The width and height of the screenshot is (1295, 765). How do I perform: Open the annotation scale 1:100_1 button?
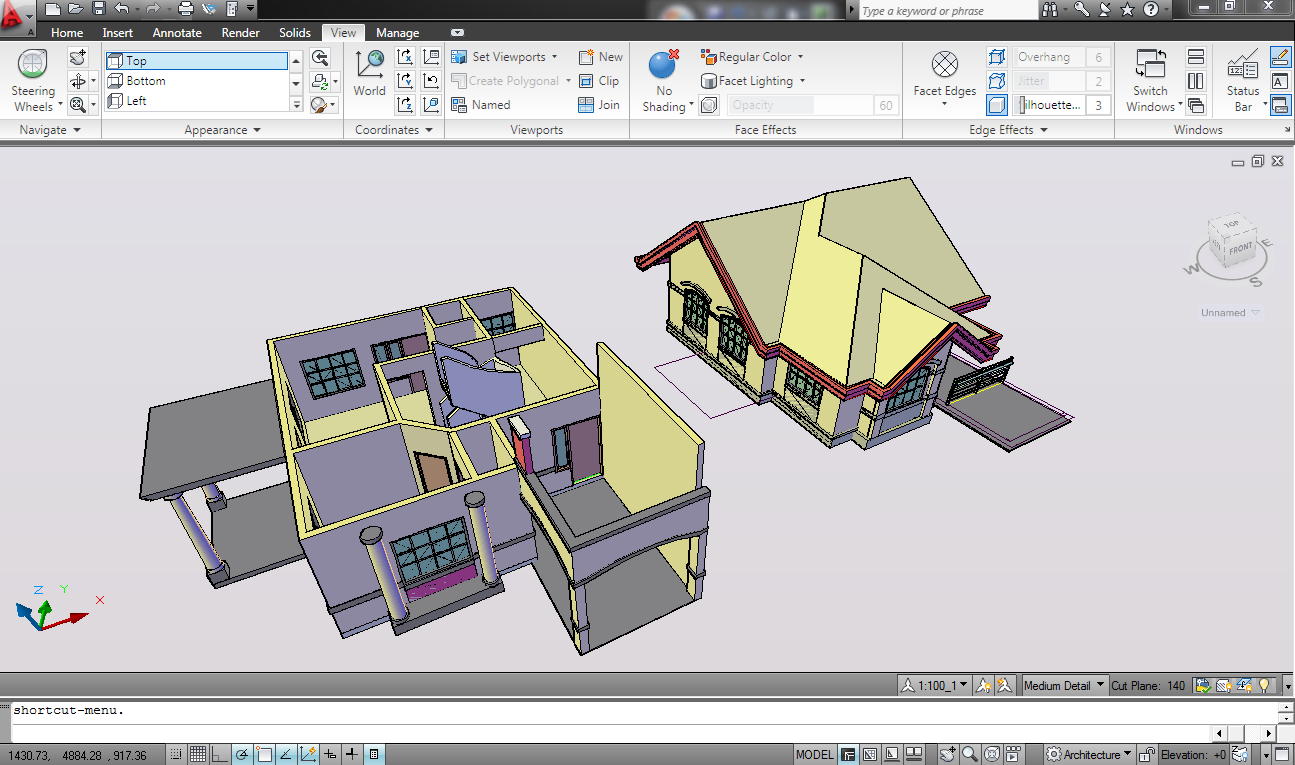936,686
